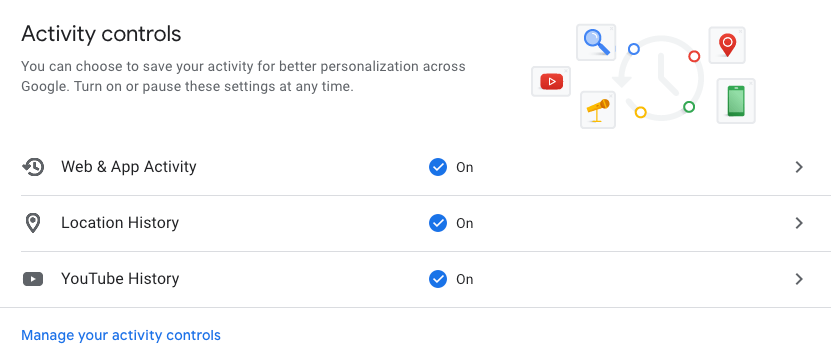This screenshot has width=831, height=361.
Task: Click the yellow microphone illustration icon
Action: pyautogui.click(x=598, y=110)
